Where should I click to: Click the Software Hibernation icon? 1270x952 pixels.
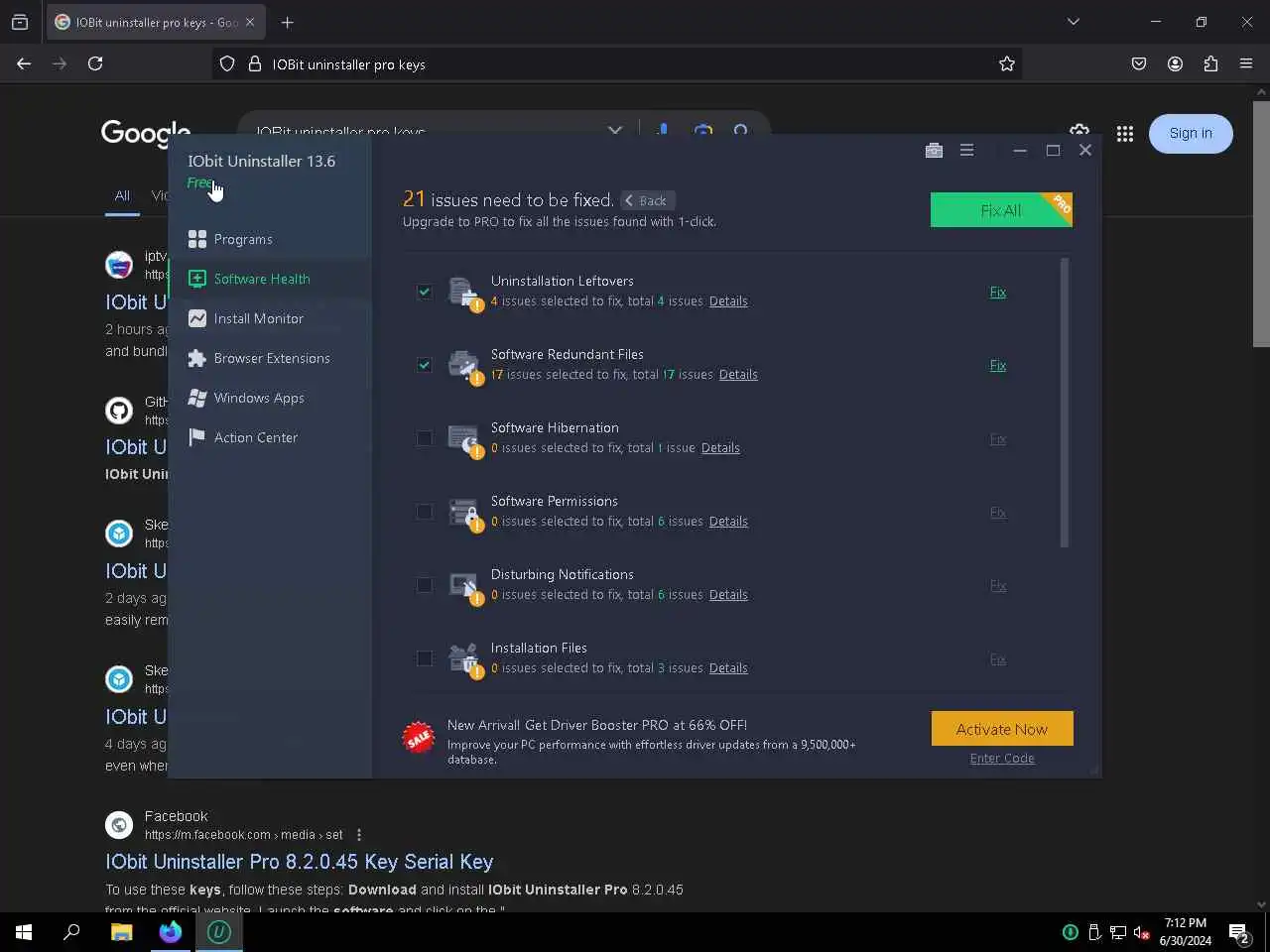[464, 439]
